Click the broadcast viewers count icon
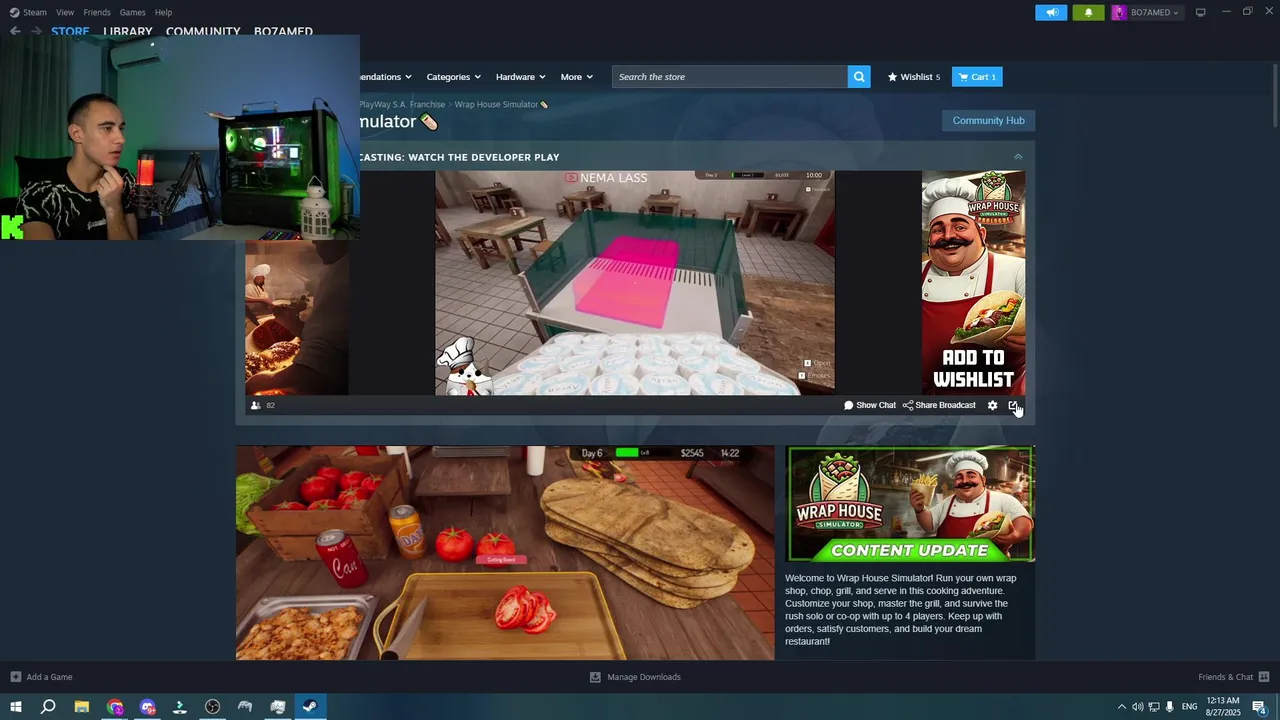This screenshot has width=1280, height=720. [x=256, y=405]
